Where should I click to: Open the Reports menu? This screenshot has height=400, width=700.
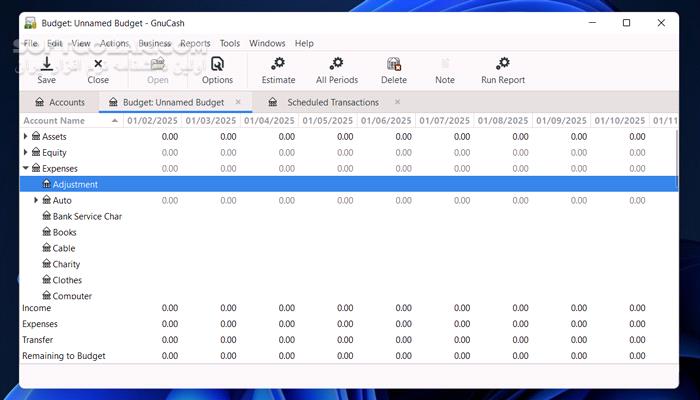[x=195, y=43]
